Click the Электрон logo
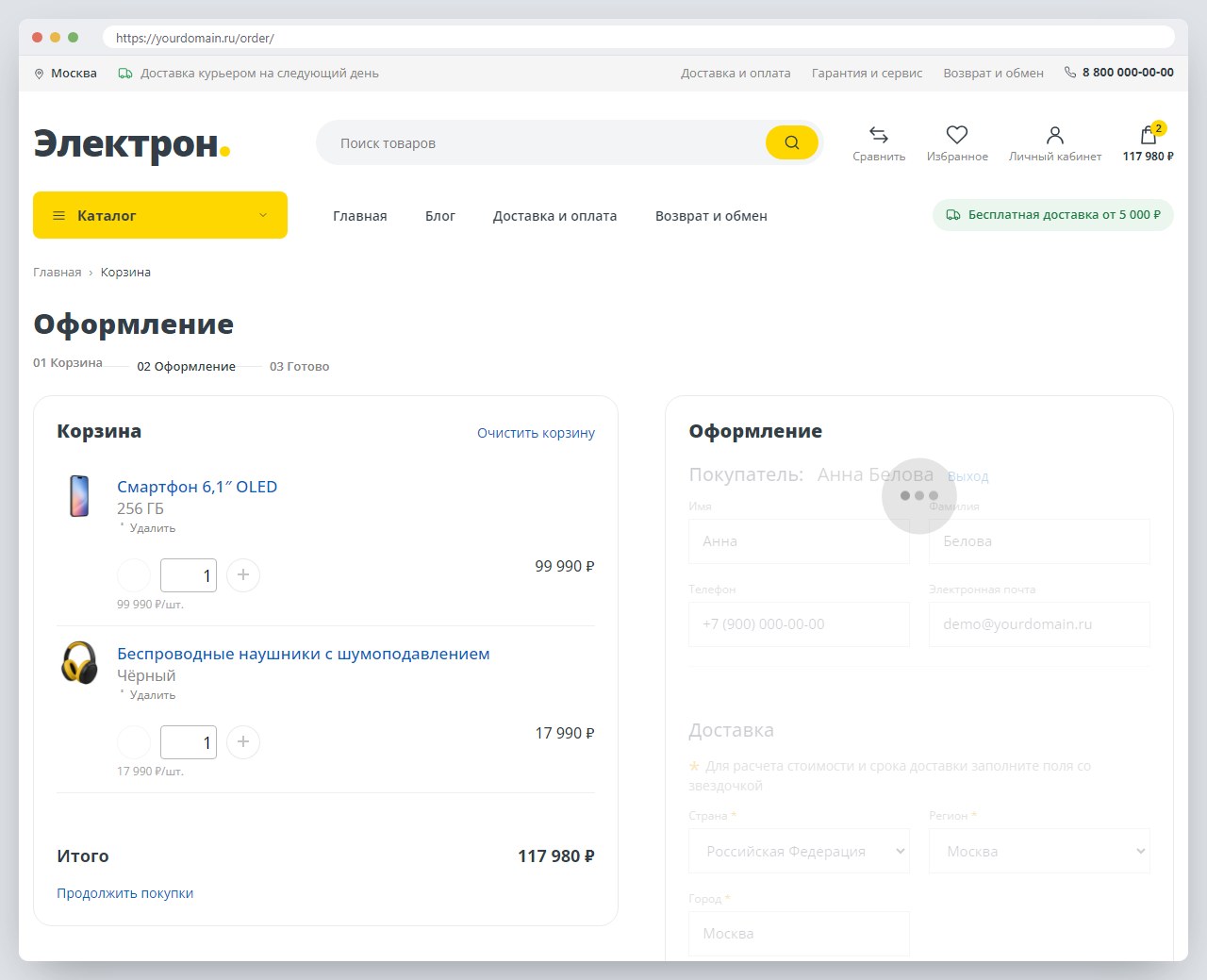Screen dimensions: 1207x980 pos(132,143)
